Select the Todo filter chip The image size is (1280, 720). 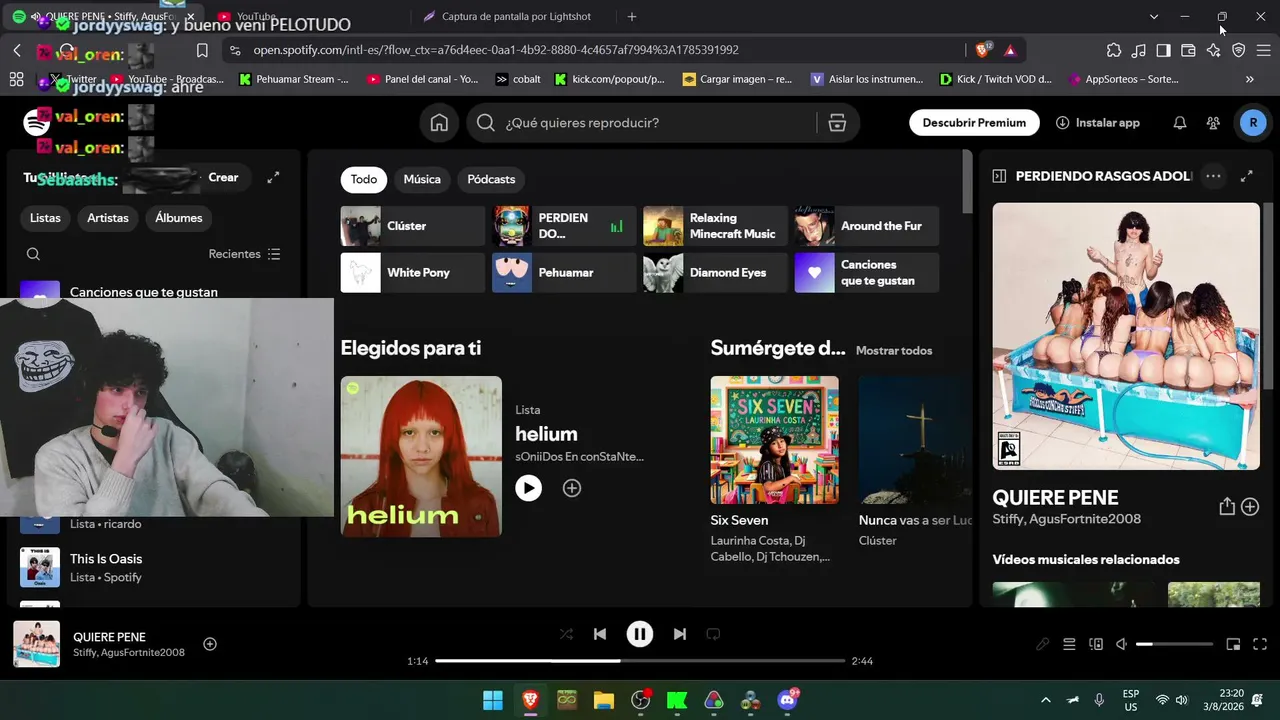[x=364, y=179]
